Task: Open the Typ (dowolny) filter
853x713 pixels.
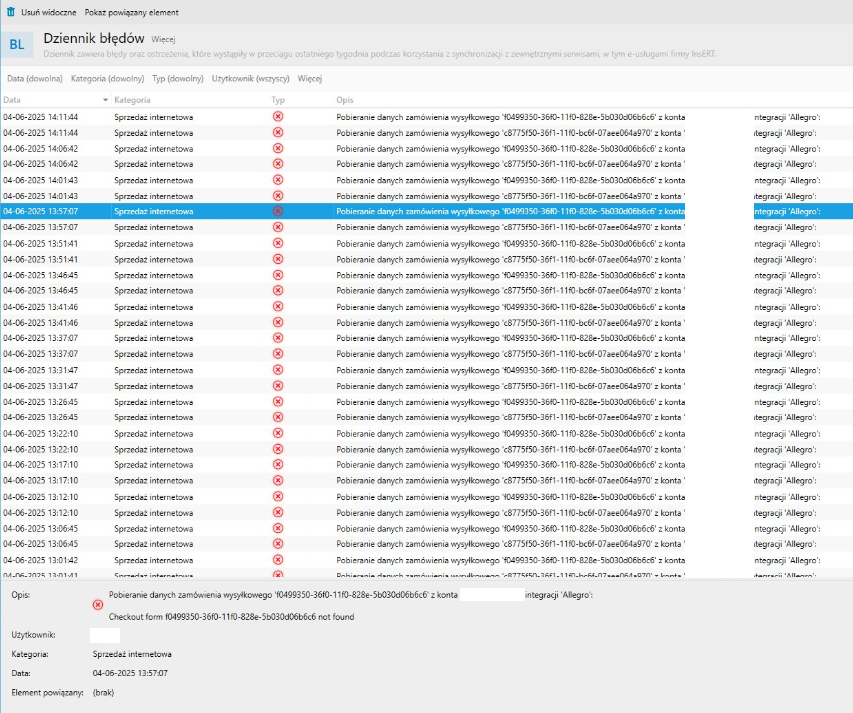Action: point(178,78)
